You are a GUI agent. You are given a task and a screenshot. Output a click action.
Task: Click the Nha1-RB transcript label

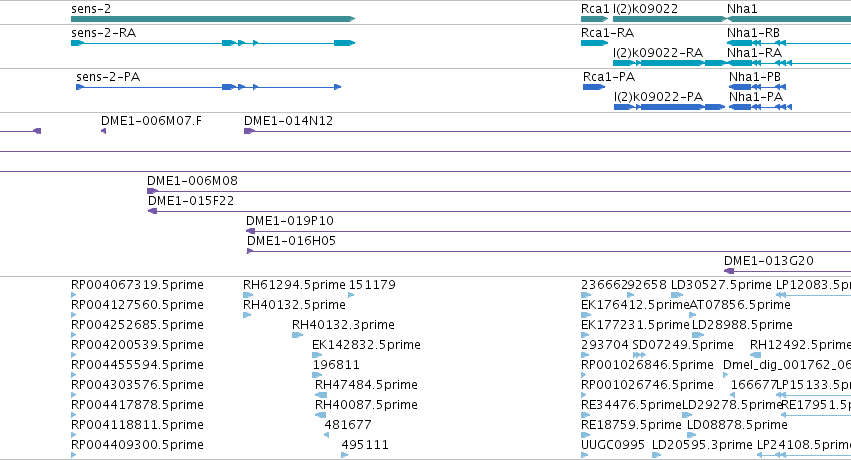click(754, 33)
